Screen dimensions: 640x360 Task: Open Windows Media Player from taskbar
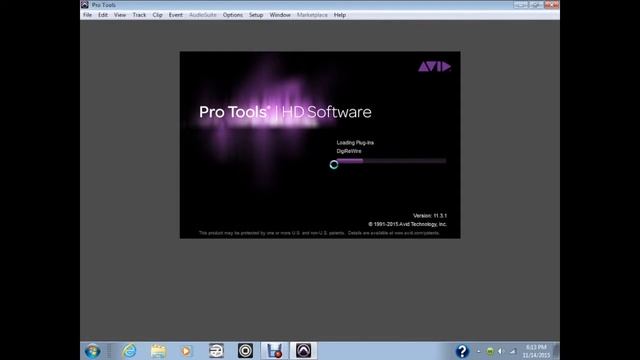(186, 351)
